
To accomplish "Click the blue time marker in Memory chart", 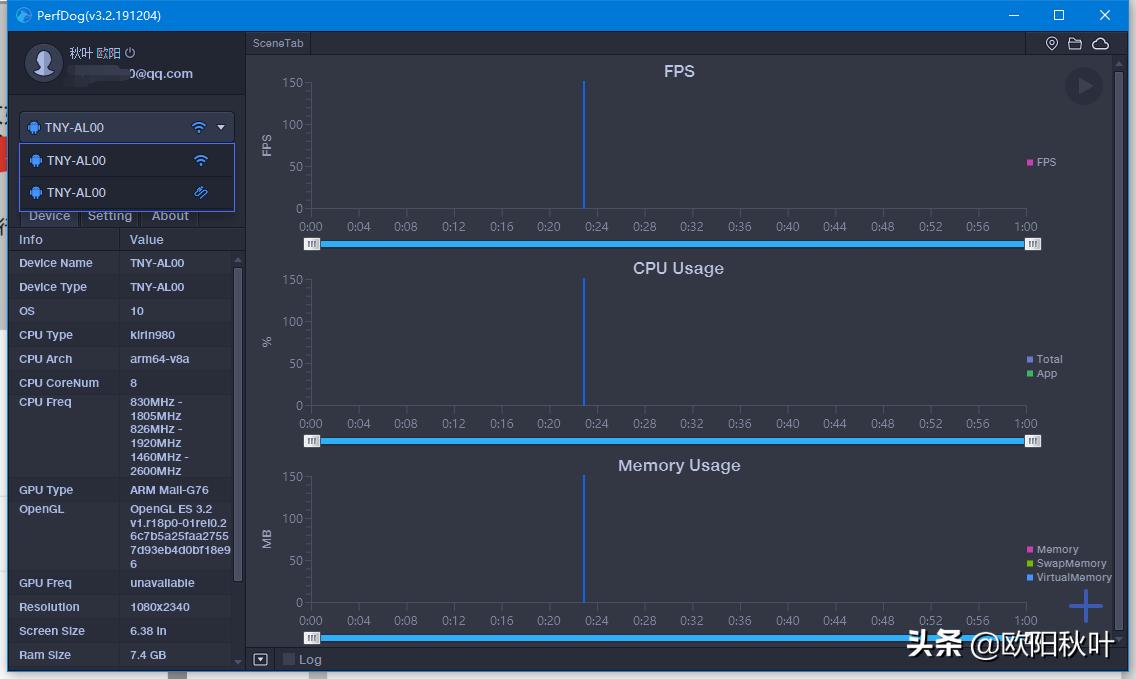I will tap(584, 539).
